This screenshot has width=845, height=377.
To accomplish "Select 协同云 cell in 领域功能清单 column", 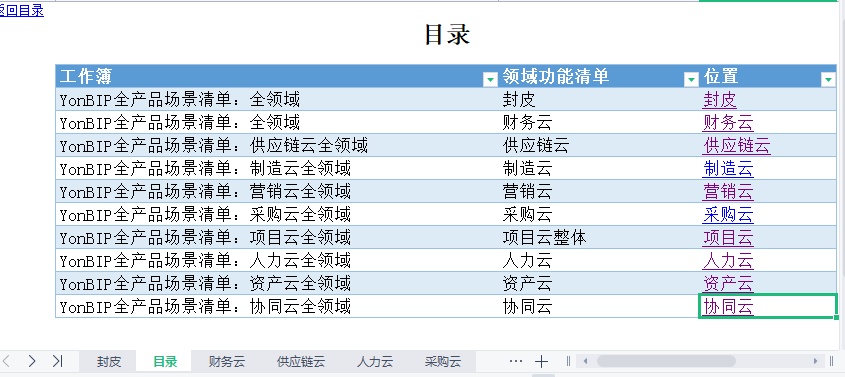I will 599,306.
